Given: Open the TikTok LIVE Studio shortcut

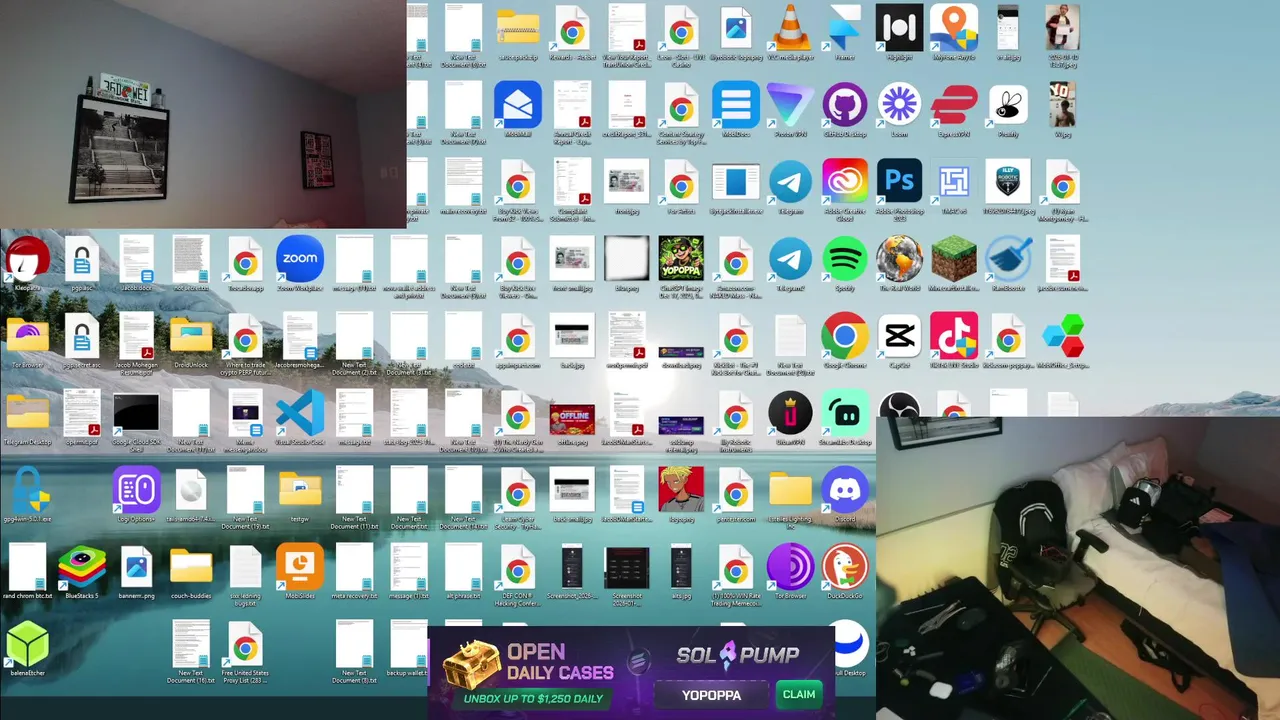Looking at the screenshot, I should pos(954,336).
